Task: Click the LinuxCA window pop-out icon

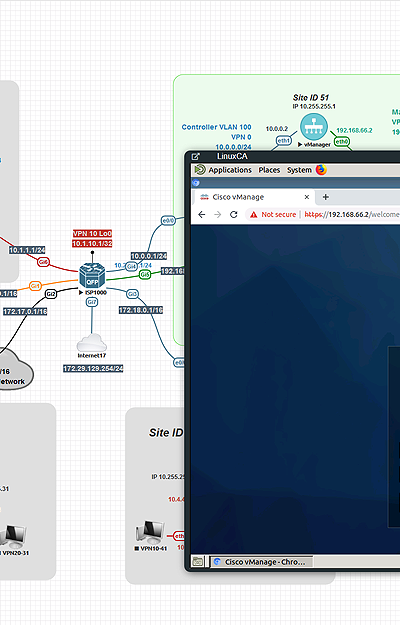Action: point(195,157)
